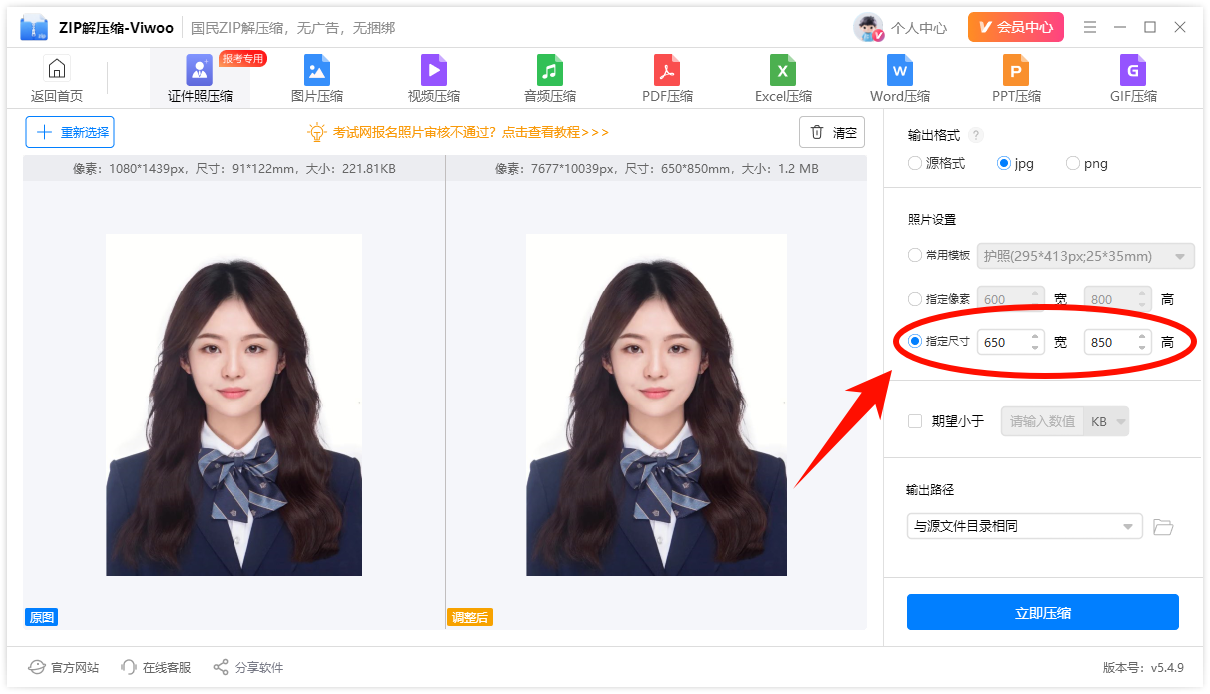Select 源格式 output format radio button
1210x694 pixels.
(x=915, y=163)
